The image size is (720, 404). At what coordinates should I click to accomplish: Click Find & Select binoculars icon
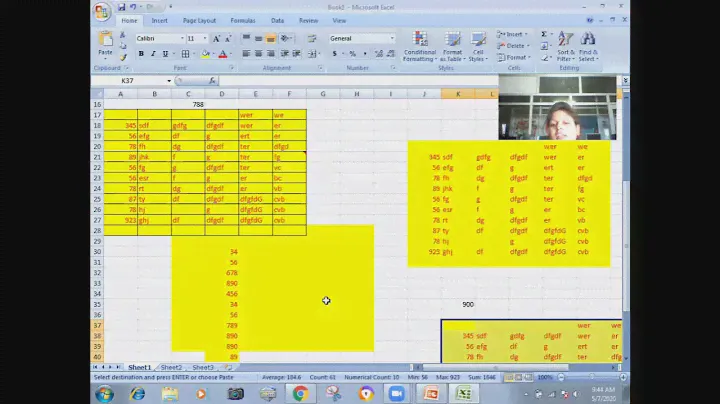588,42
